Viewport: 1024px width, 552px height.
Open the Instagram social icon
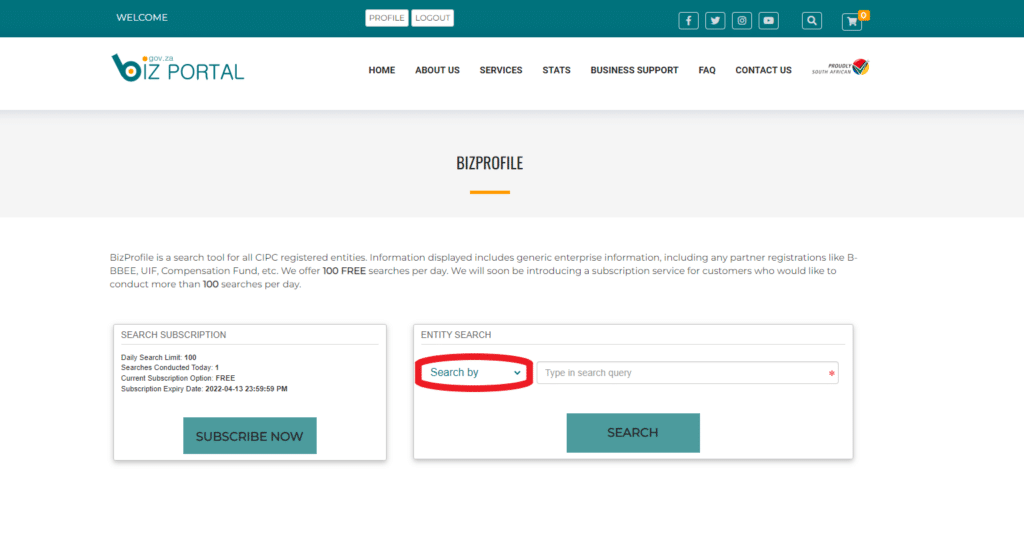coord(742,21)
